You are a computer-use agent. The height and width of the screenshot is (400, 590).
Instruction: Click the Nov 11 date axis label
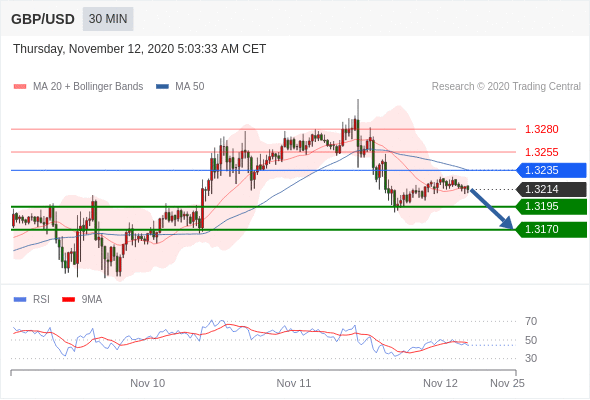(294, 383)
